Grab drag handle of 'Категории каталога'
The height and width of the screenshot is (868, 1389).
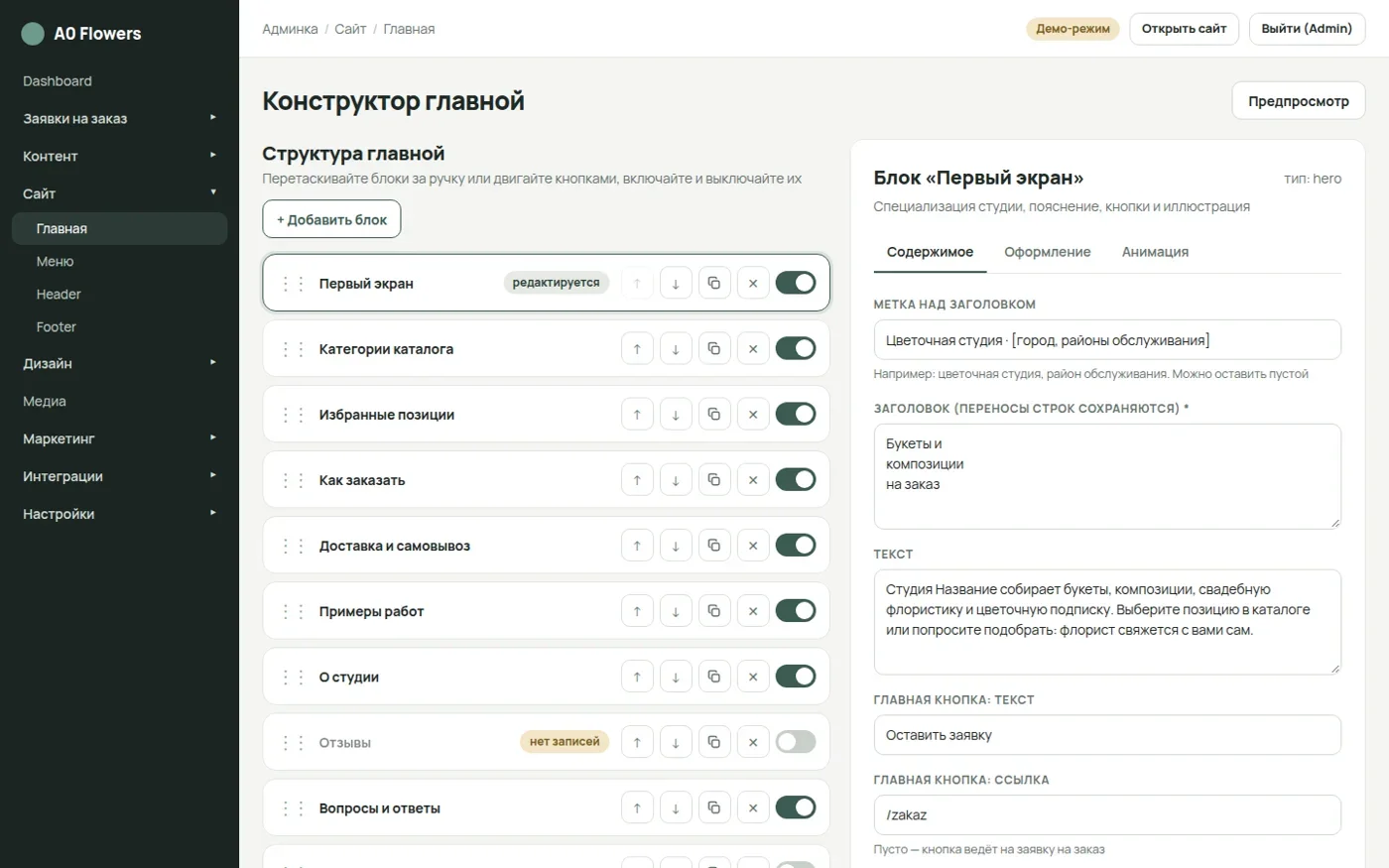293,349
